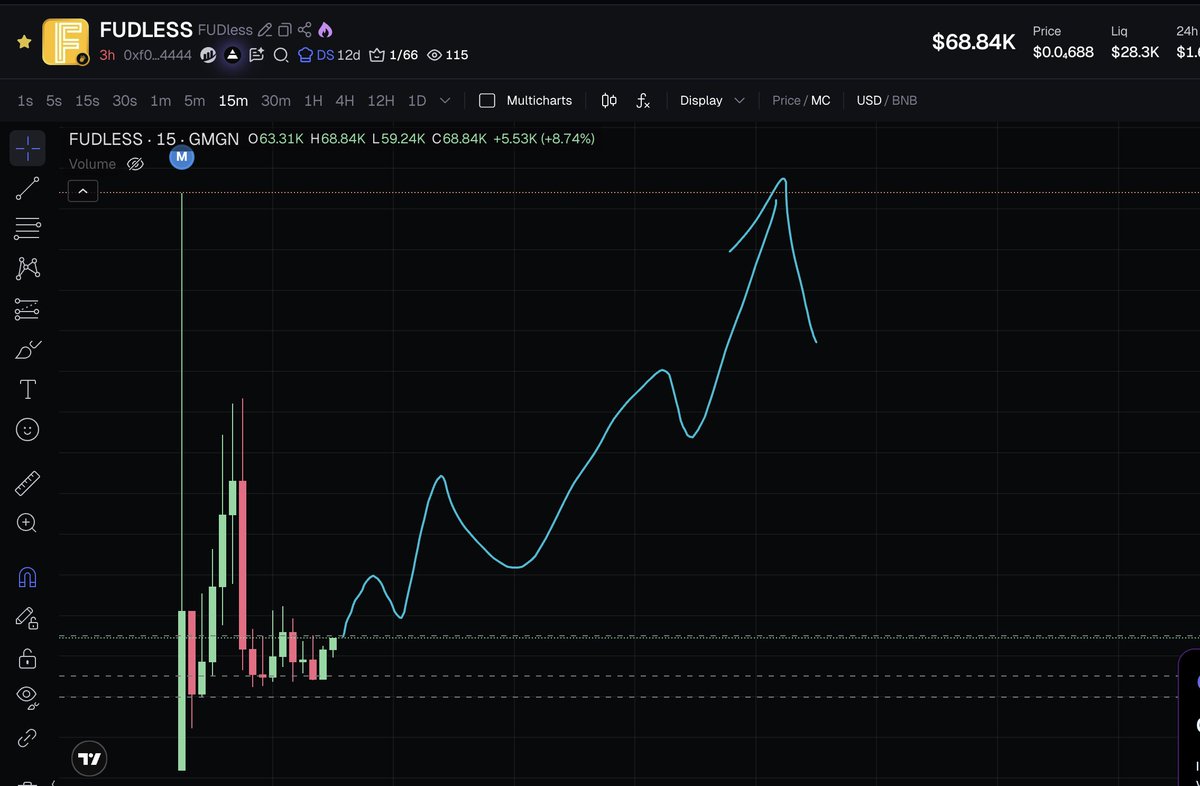
Task: Click the $68.84K market cap value
Action: click(x=973, y=42)
